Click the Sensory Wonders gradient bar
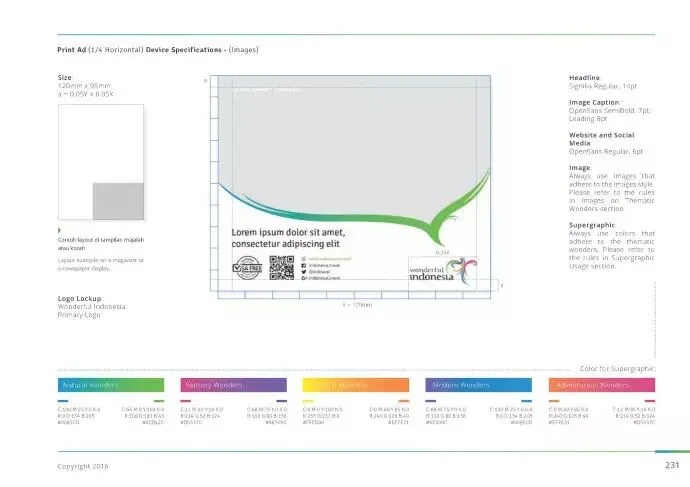The image size is (690, 487). tap(234, 385)
